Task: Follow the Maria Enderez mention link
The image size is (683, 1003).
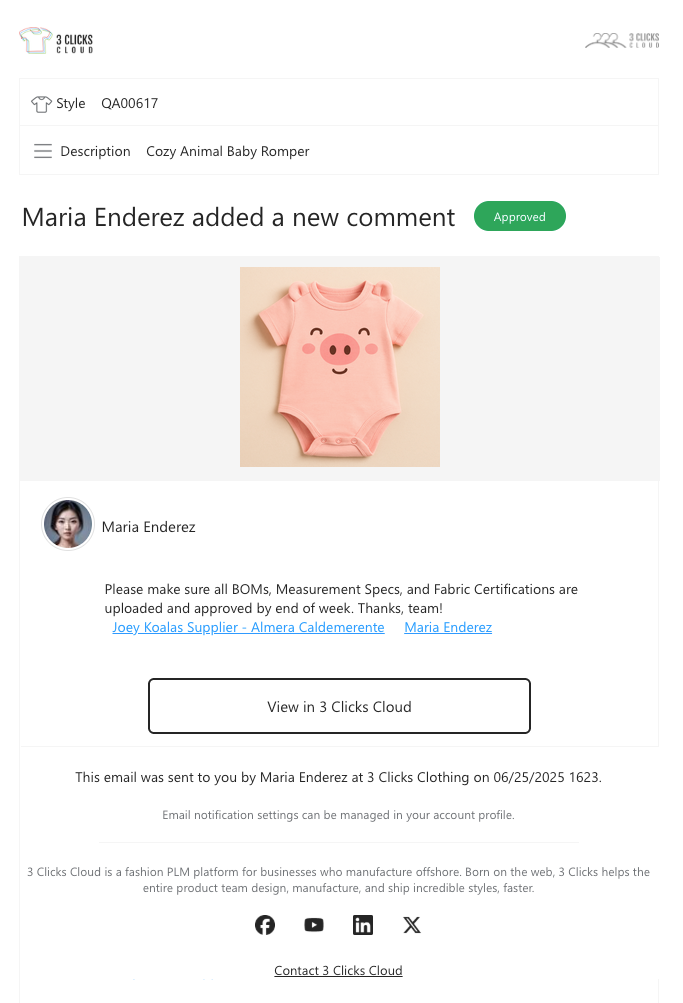Action: (x=448, y=627)
